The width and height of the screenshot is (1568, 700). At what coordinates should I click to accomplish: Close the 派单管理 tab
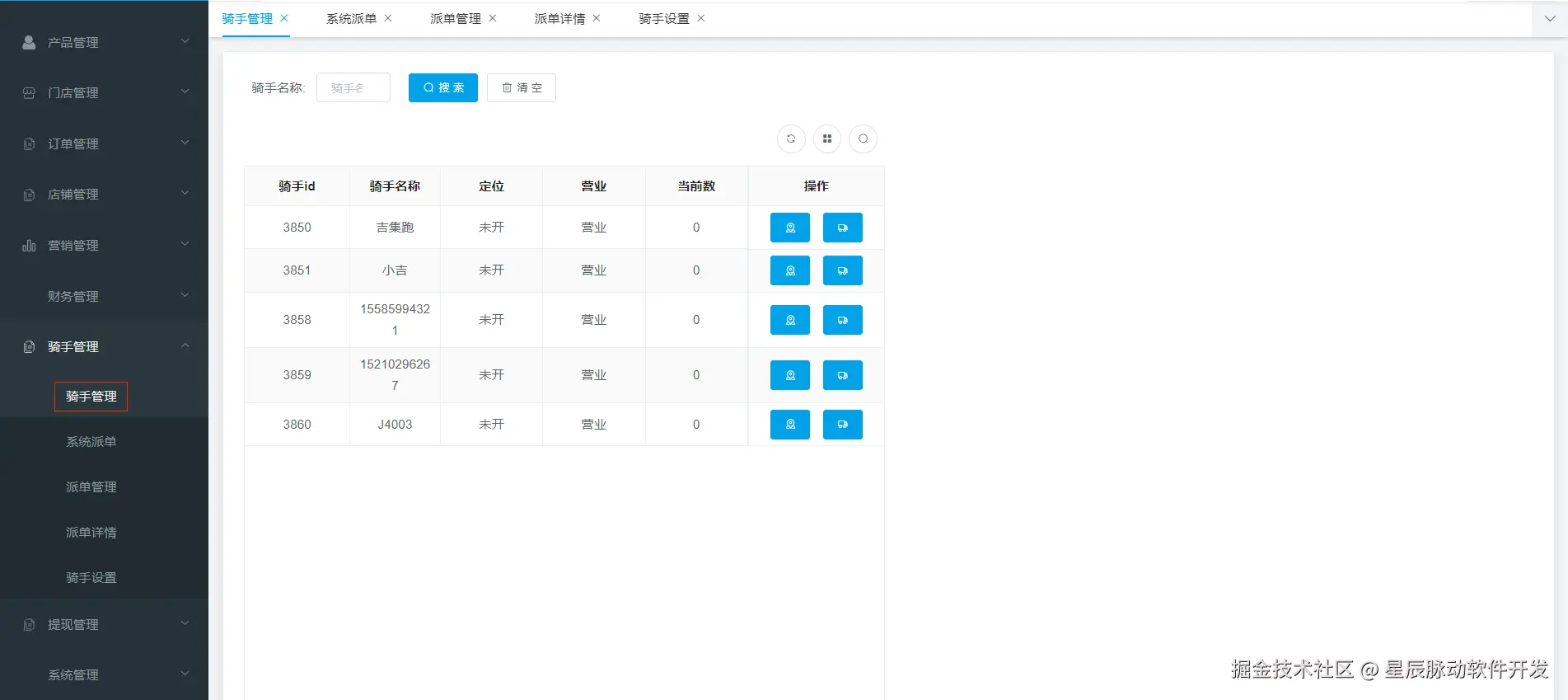click(x=493, y=18)
